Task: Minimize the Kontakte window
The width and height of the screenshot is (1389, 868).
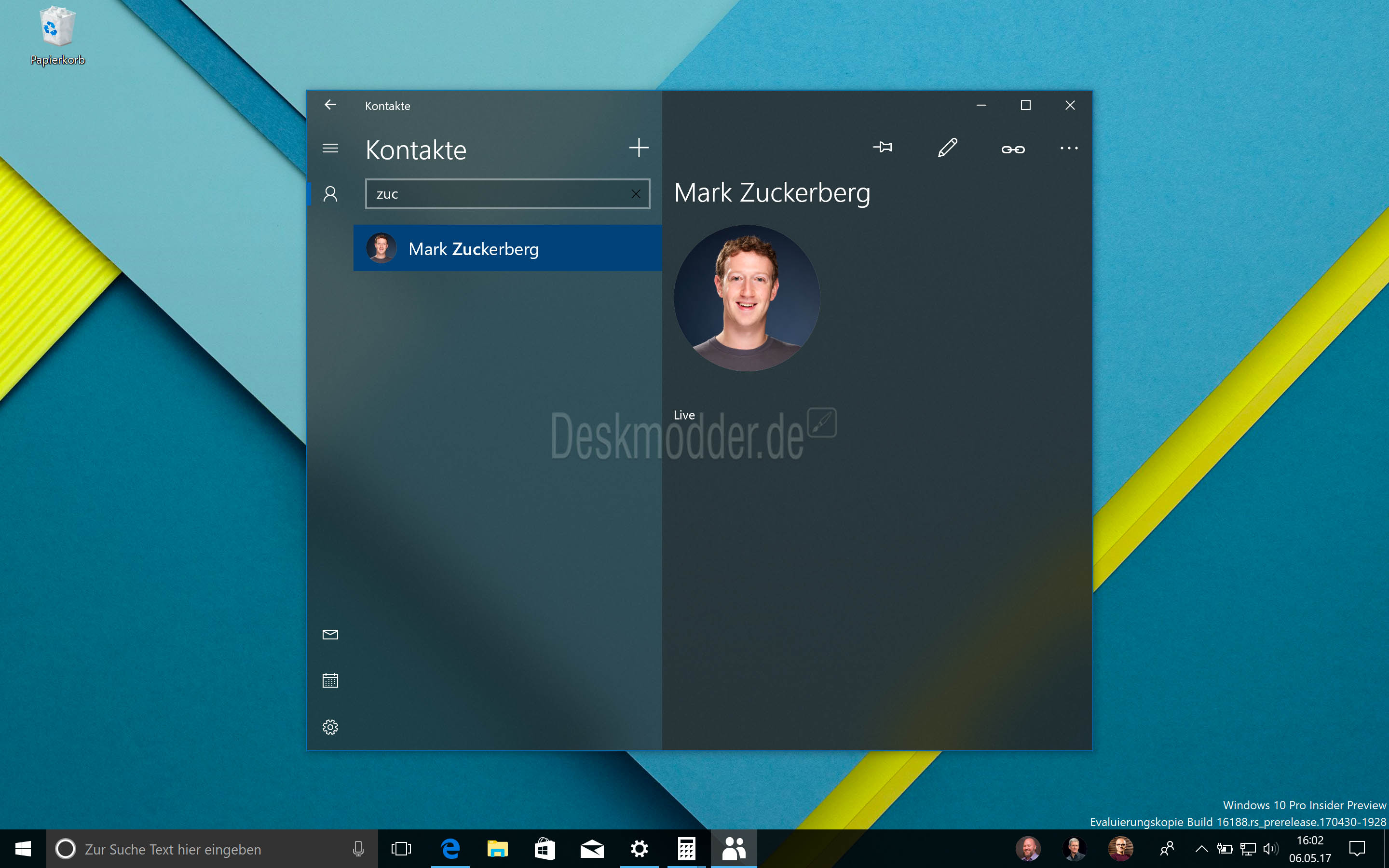Action: pyautogui.click(x=981, y=105)
